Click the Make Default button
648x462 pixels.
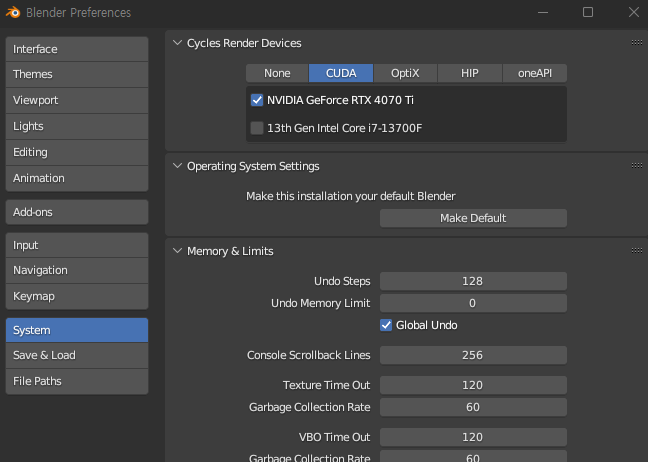[473, 218]
